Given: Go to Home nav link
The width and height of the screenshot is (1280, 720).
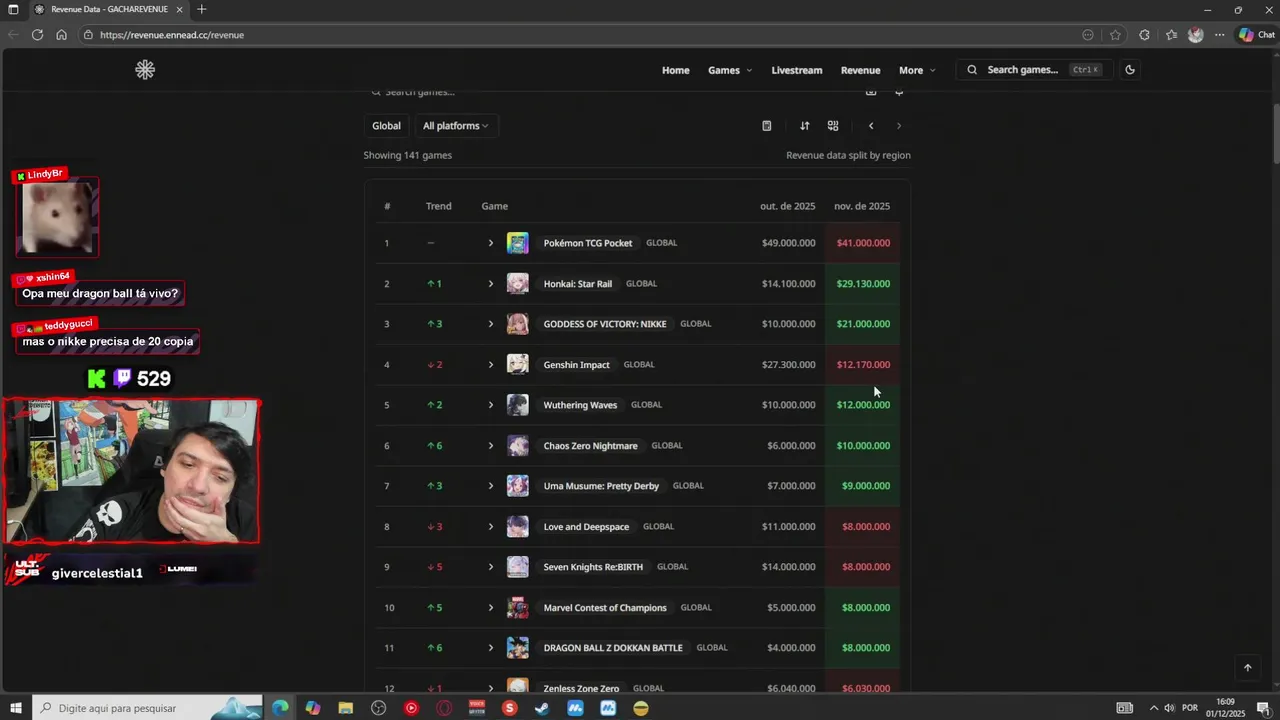Looking at the screenshot, I should 676,70.
